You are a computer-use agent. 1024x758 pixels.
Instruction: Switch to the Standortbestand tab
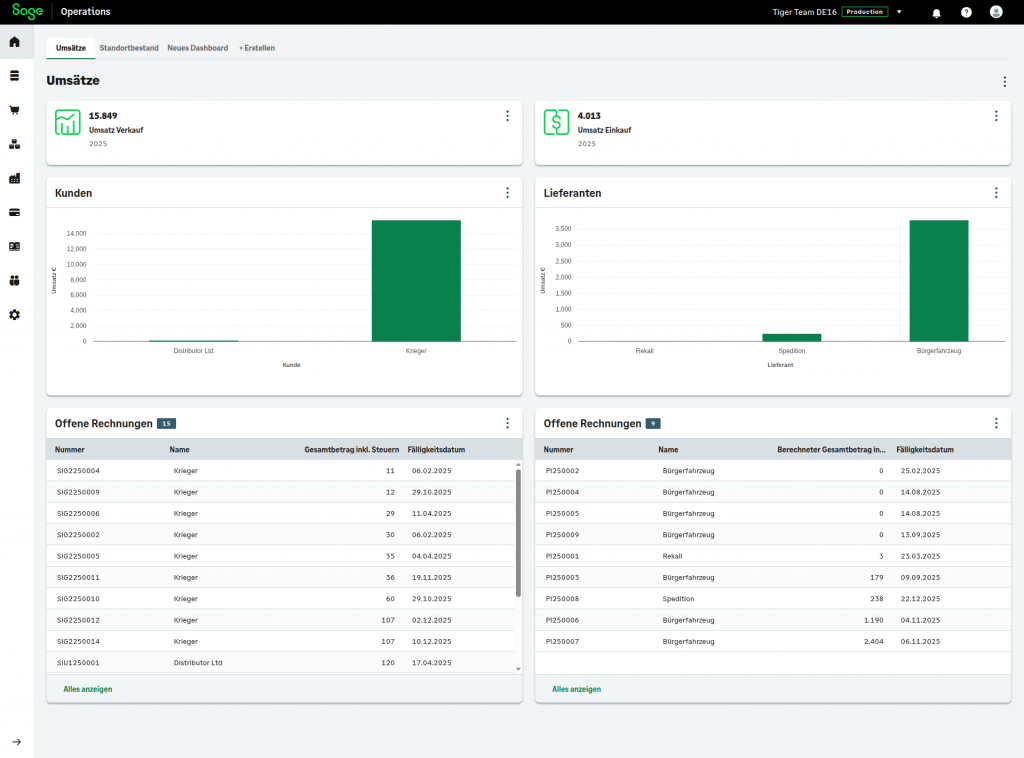click(x=129, y=48)
